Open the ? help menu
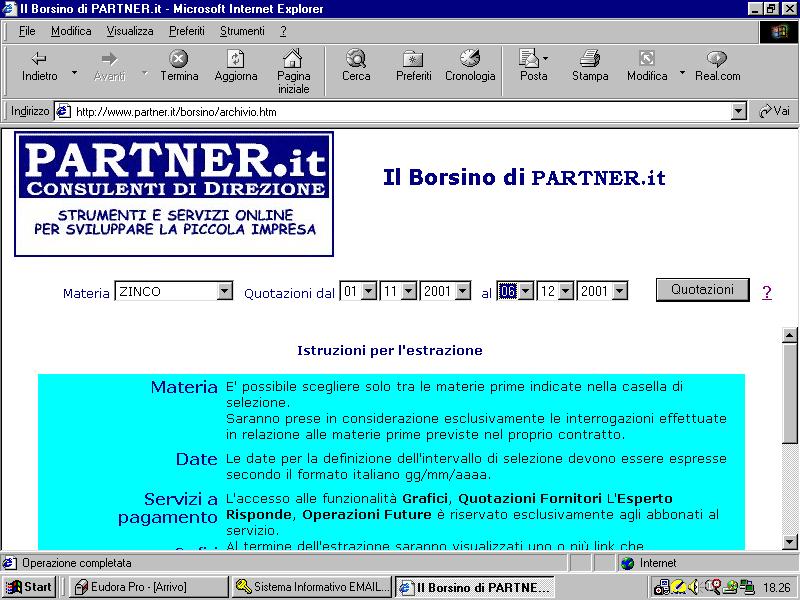The height and width of the screenshot is (600, 800). click(x=283, y=31)
